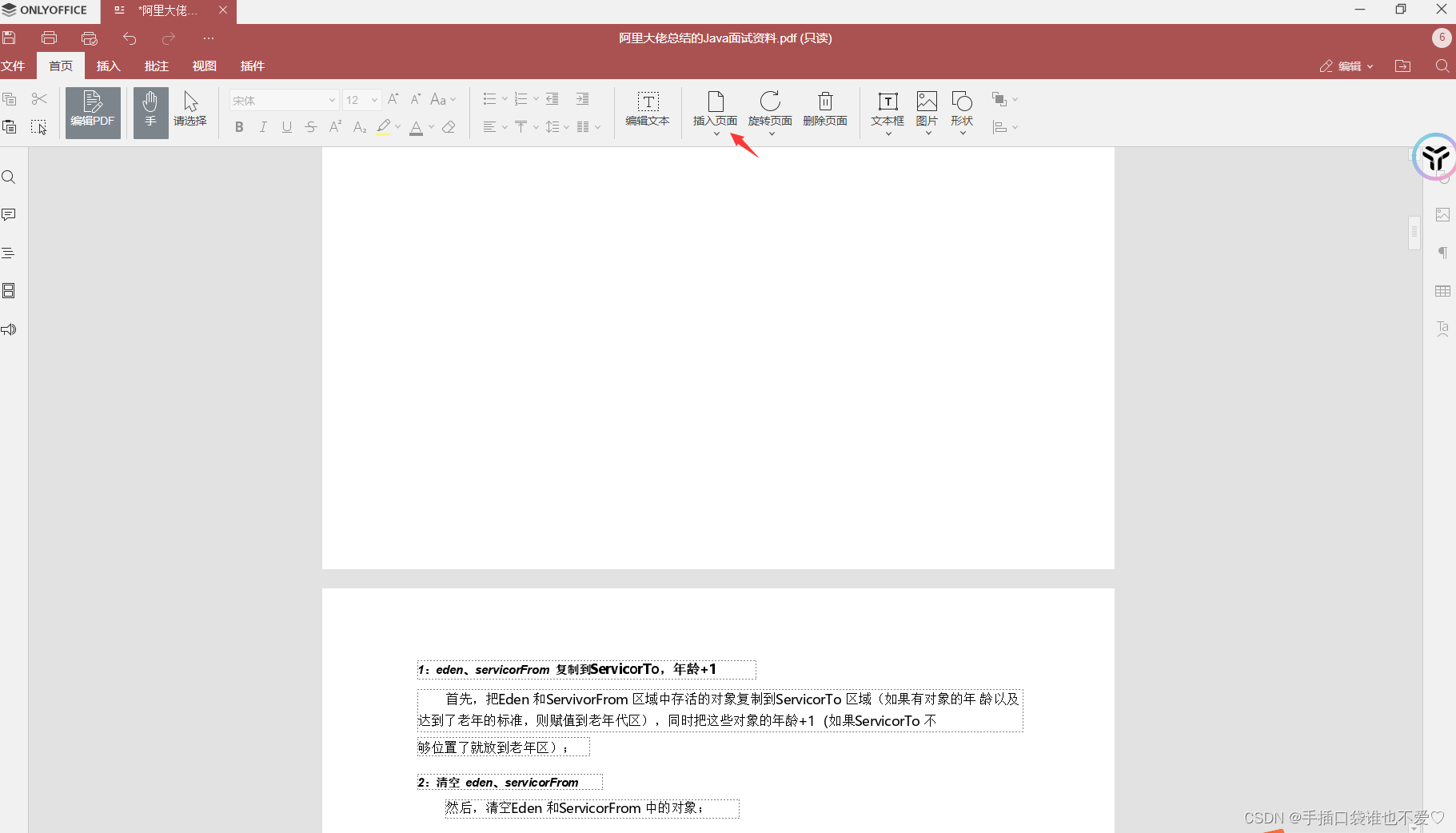Toggle Italic formatting
This screenshot has width=1456, height=833.
(263, 126)
